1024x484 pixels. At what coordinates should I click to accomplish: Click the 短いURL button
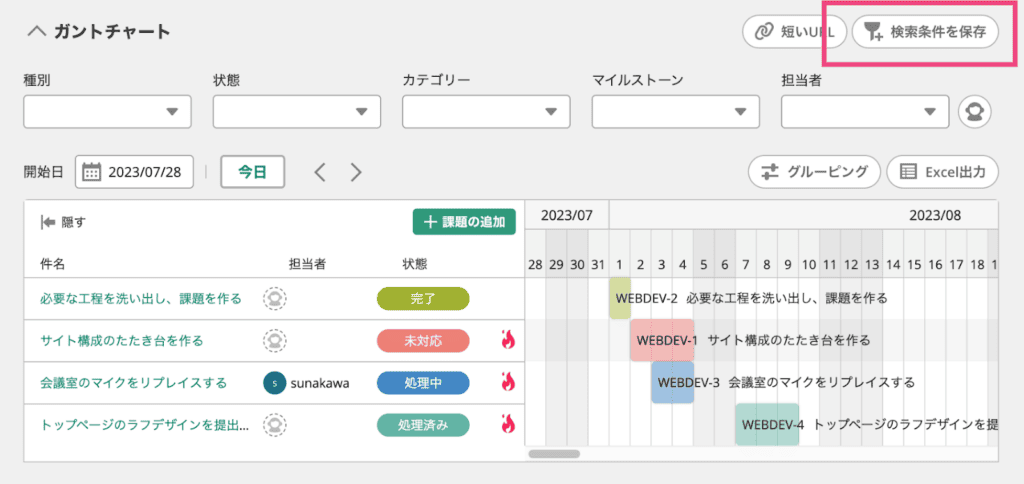click(x=795, y=32)
